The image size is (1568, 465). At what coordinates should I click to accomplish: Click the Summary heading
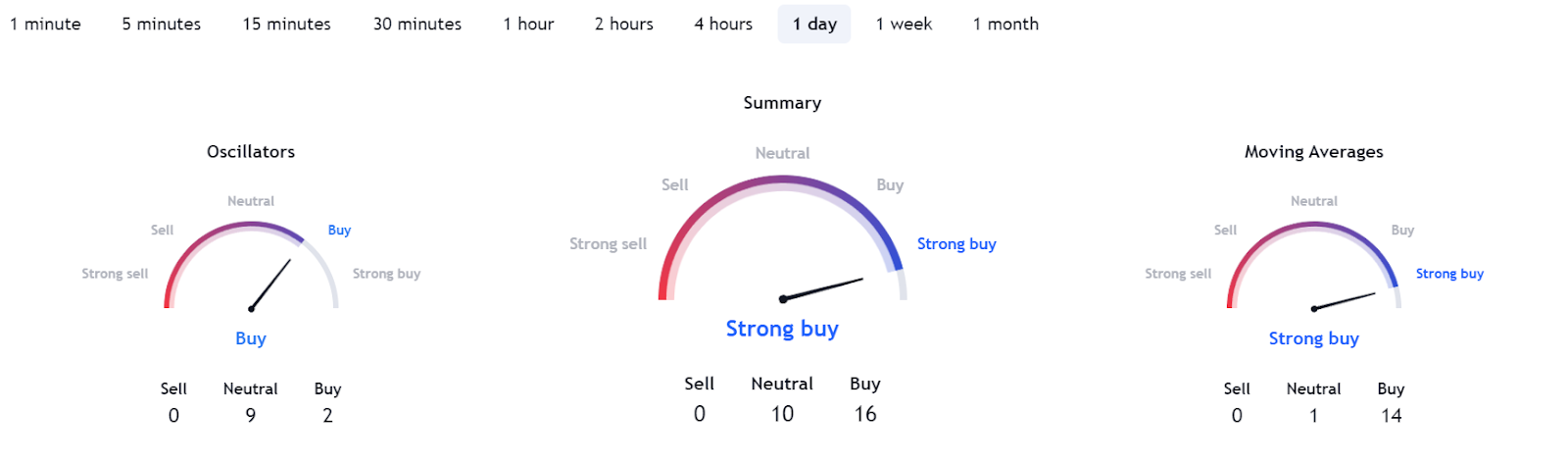[782, 103]
